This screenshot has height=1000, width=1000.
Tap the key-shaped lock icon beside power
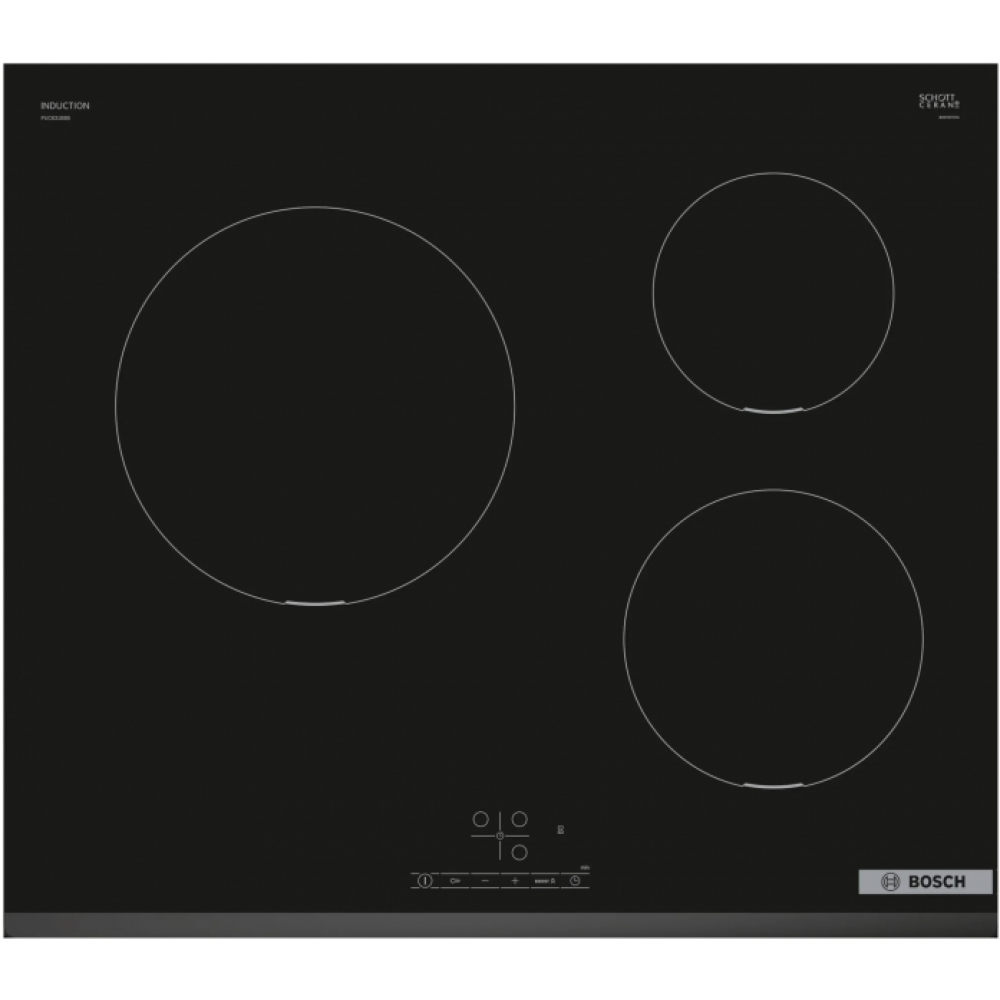(455, 881)
